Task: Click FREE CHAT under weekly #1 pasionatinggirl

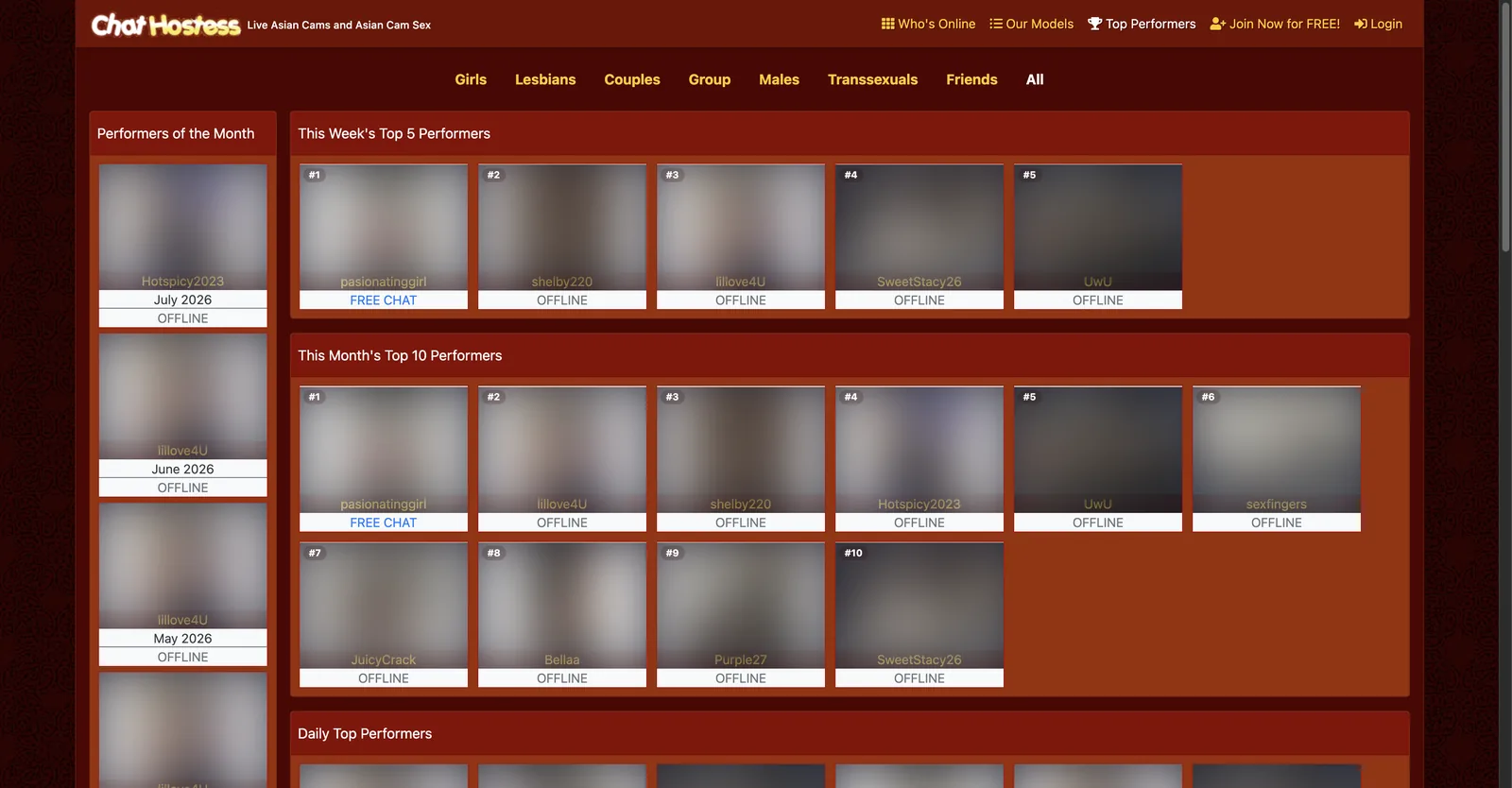Action: tap(384, 300)
